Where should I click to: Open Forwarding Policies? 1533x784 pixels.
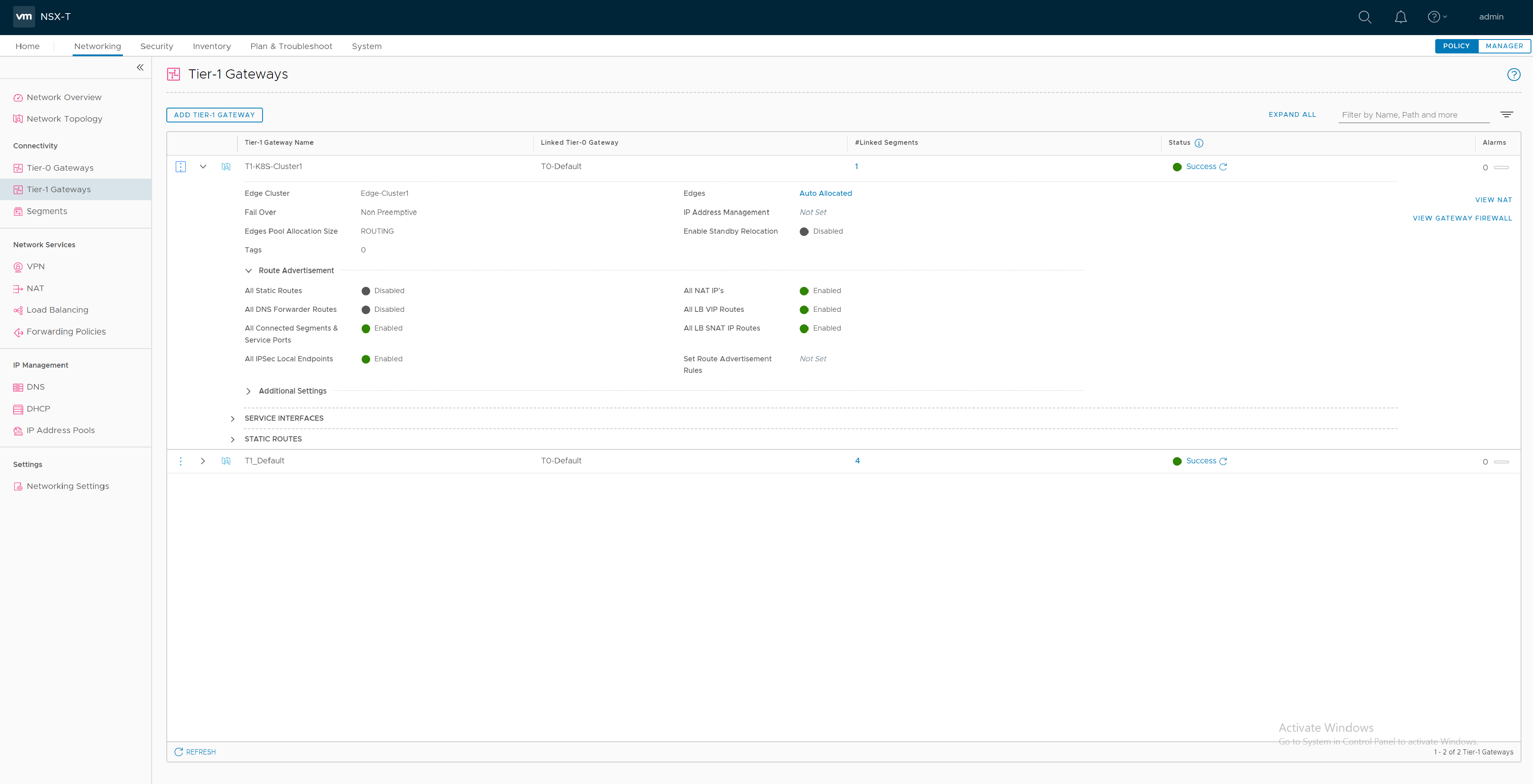point(66,332)
